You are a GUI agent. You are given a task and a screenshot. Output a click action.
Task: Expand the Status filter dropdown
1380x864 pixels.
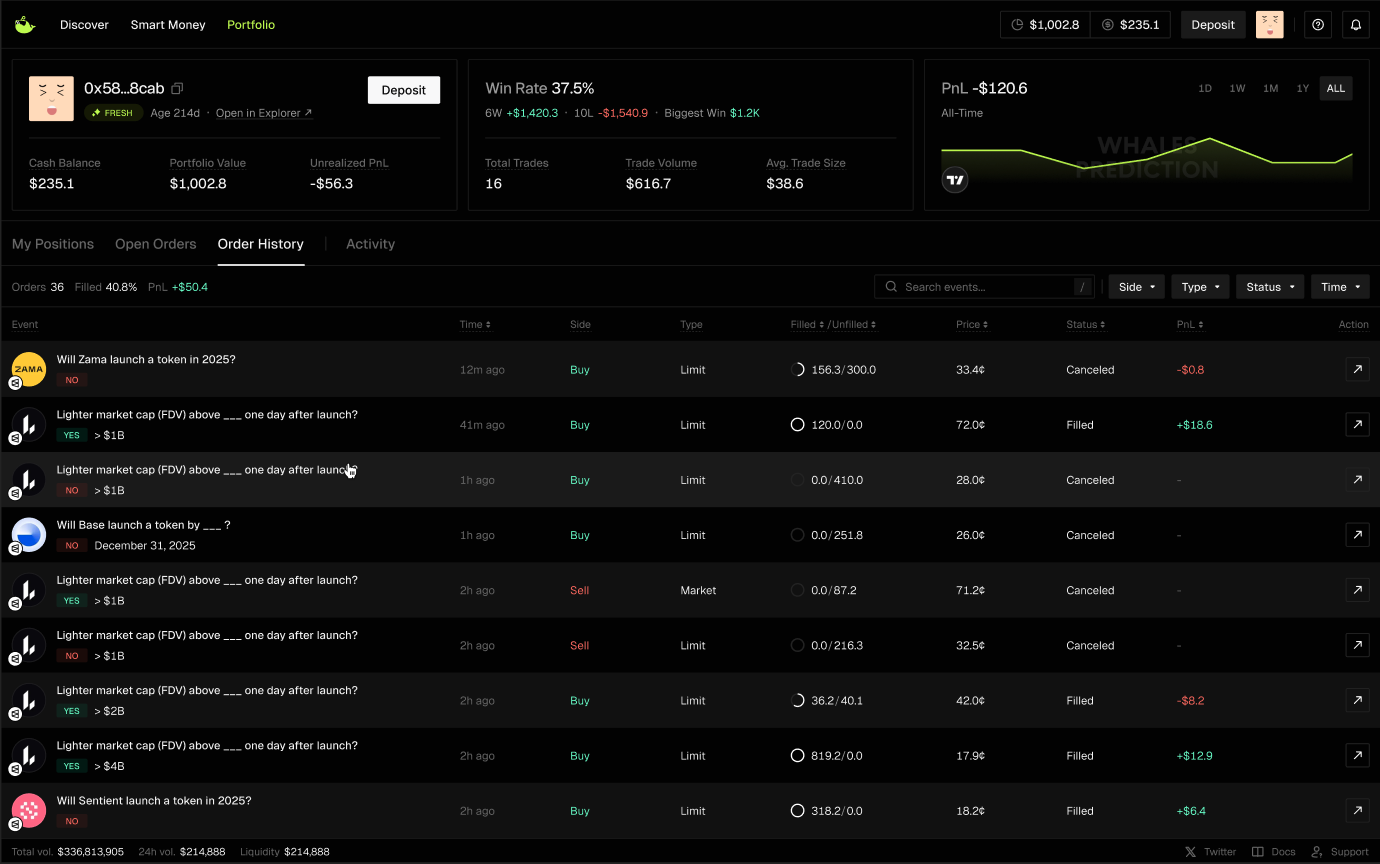(x=1269, y=287)
